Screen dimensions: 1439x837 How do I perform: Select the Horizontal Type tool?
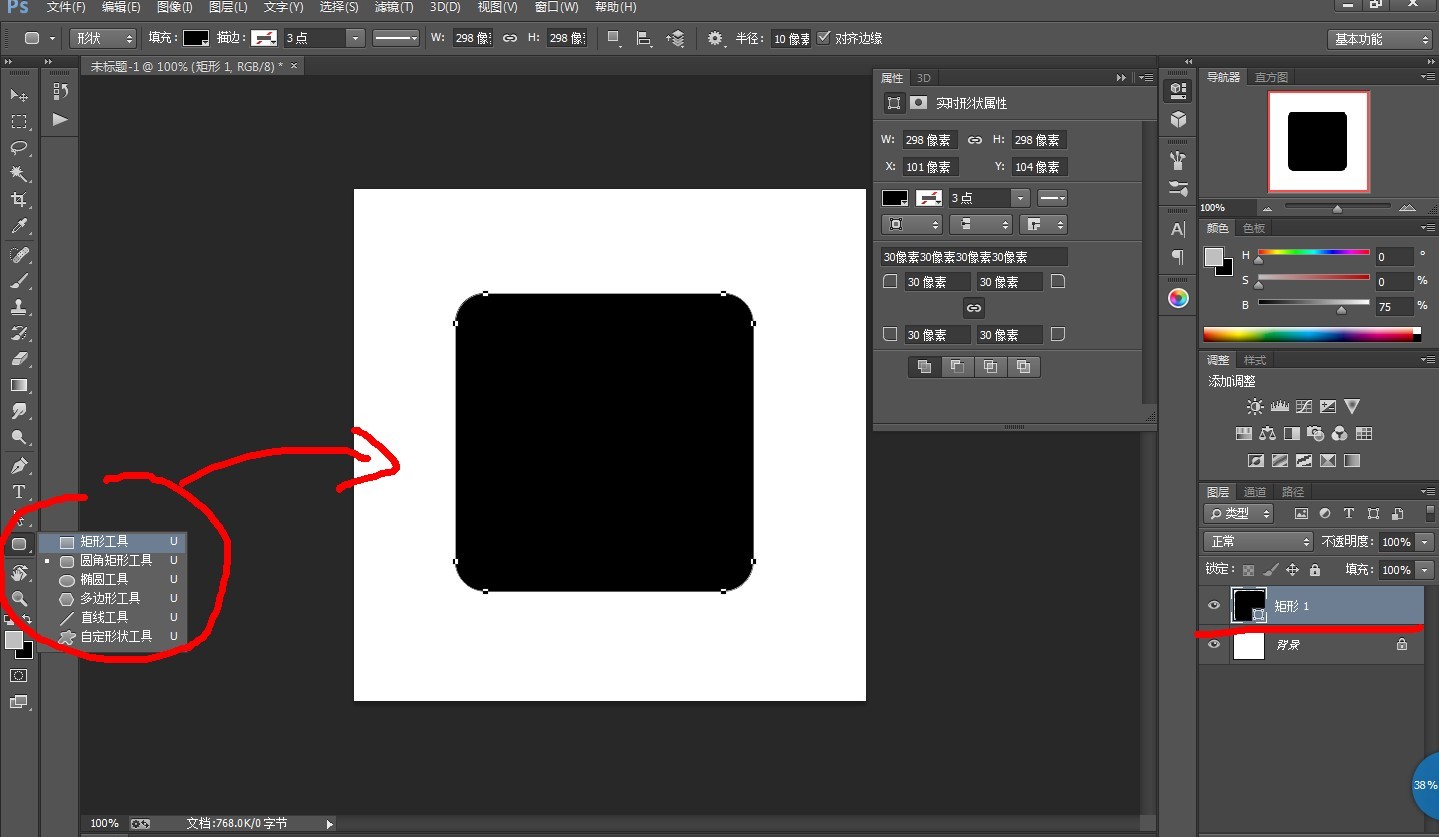pos(19,492)
